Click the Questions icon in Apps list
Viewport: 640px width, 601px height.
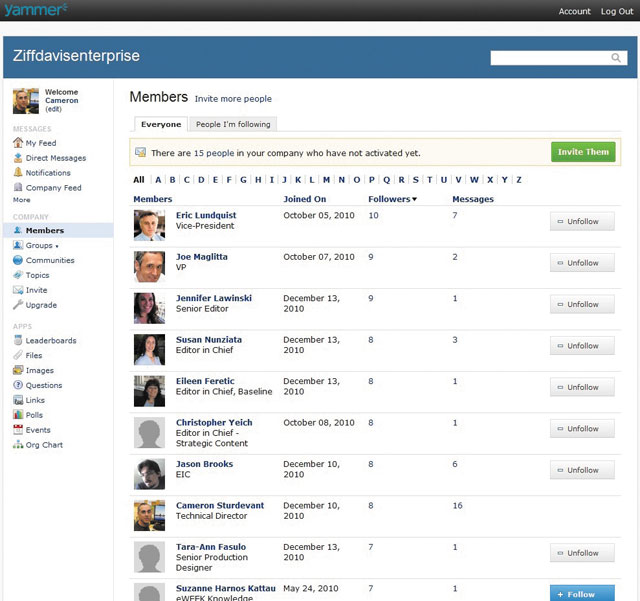pos(18,385)
